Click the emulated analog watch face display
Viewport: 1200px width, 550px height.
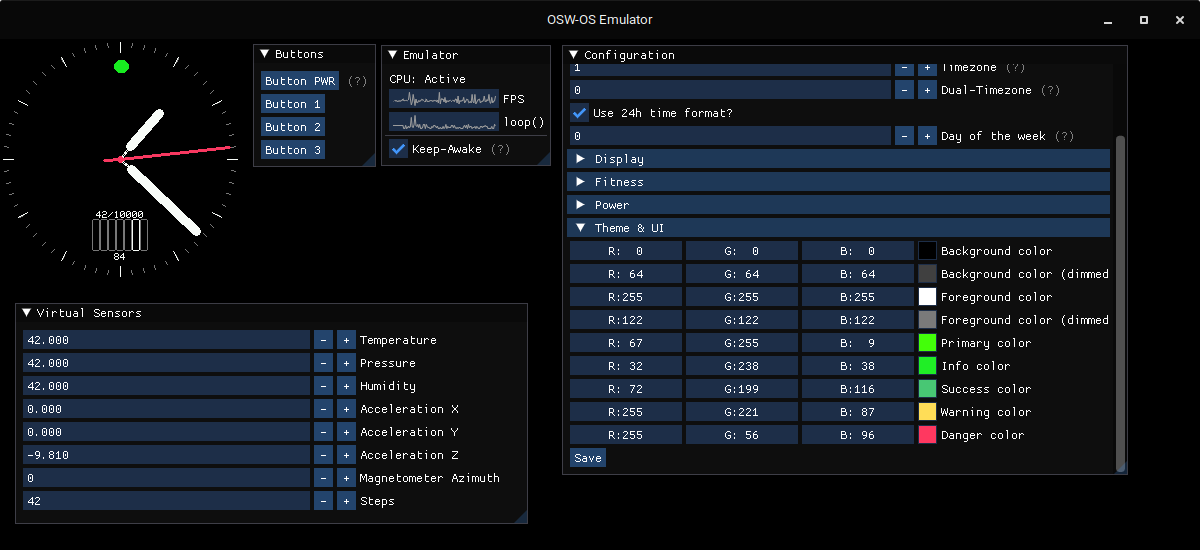120,158
